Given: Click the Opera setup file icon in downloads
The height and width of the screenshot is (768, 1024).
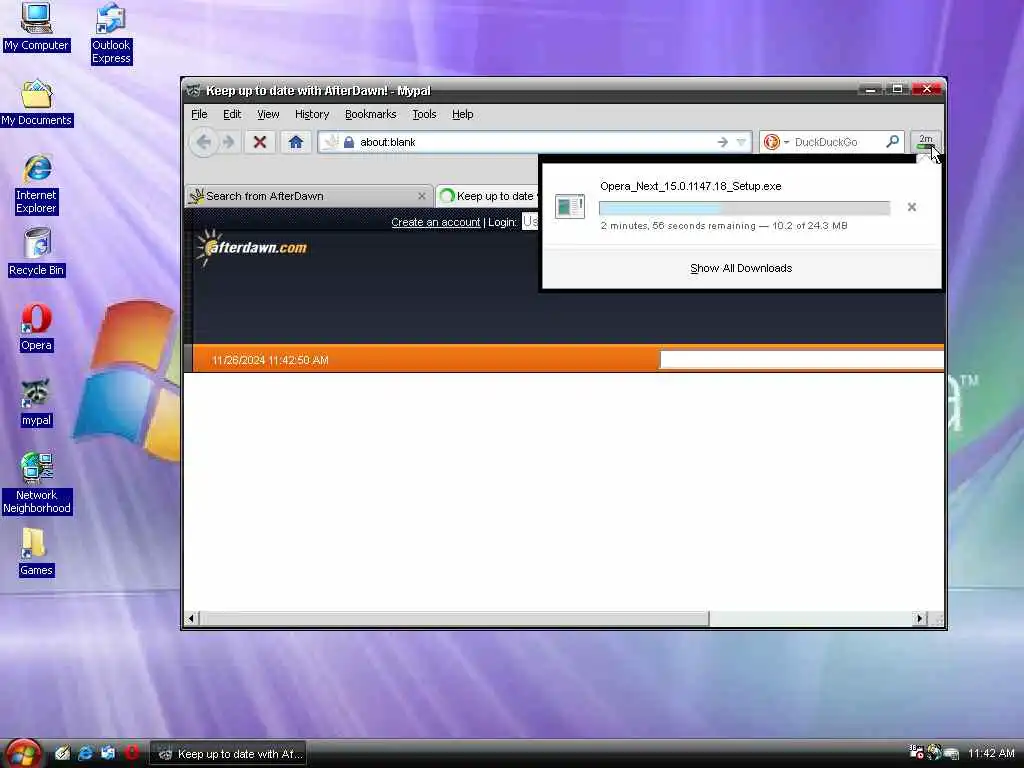Looking at the screenshot, I should [569, 206].
